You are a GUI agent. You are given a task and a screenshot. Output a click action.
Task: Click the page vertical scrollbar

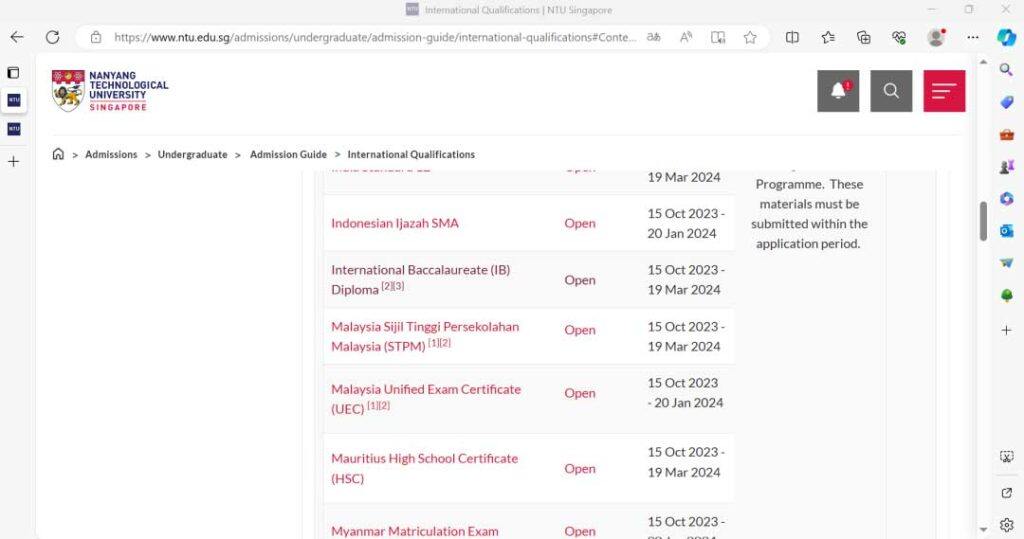click(x=983, y=220)
